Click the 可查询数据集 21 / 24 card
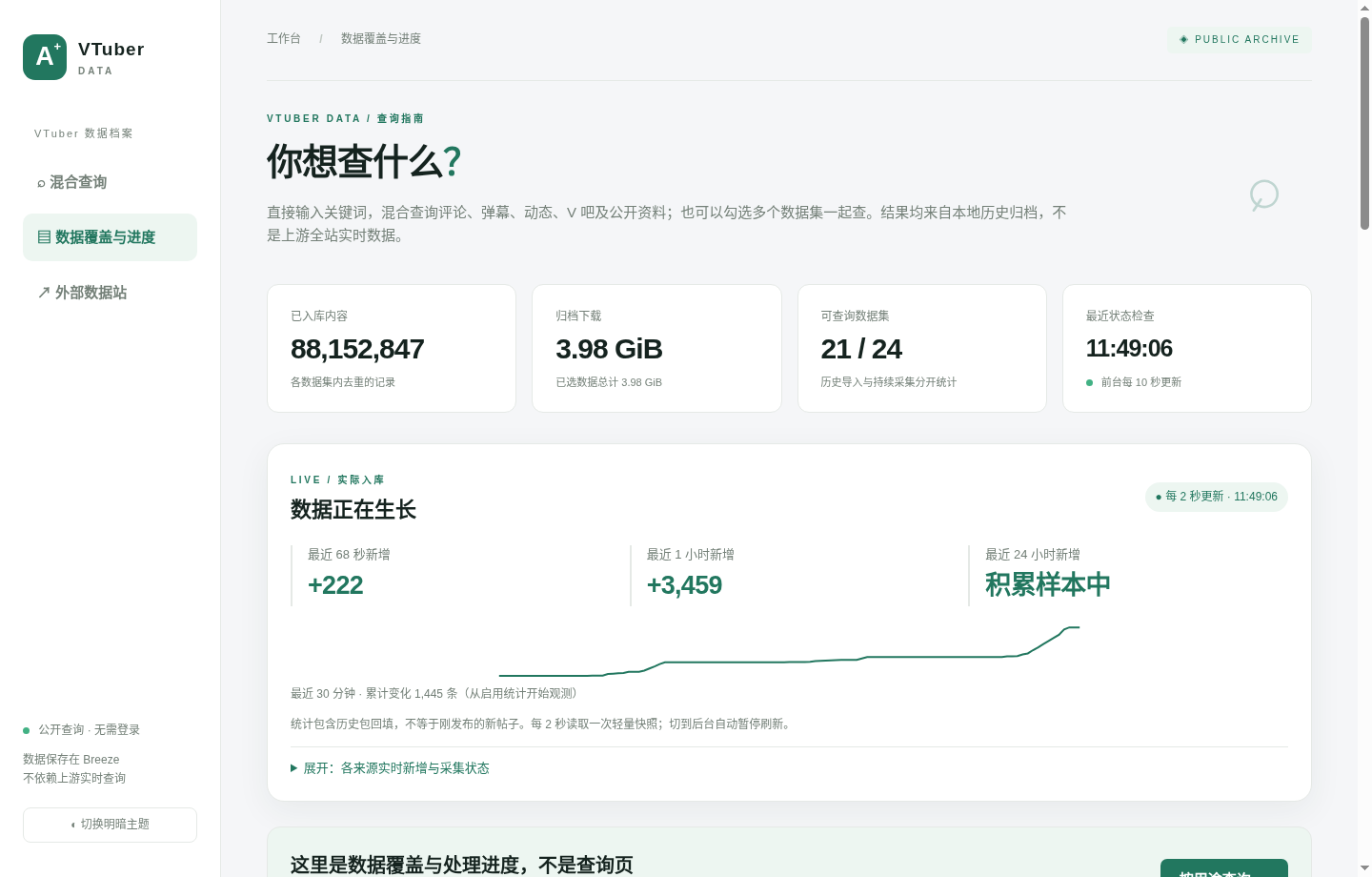This screenshot has width=1372, height=877. click(x=922, y=349)
